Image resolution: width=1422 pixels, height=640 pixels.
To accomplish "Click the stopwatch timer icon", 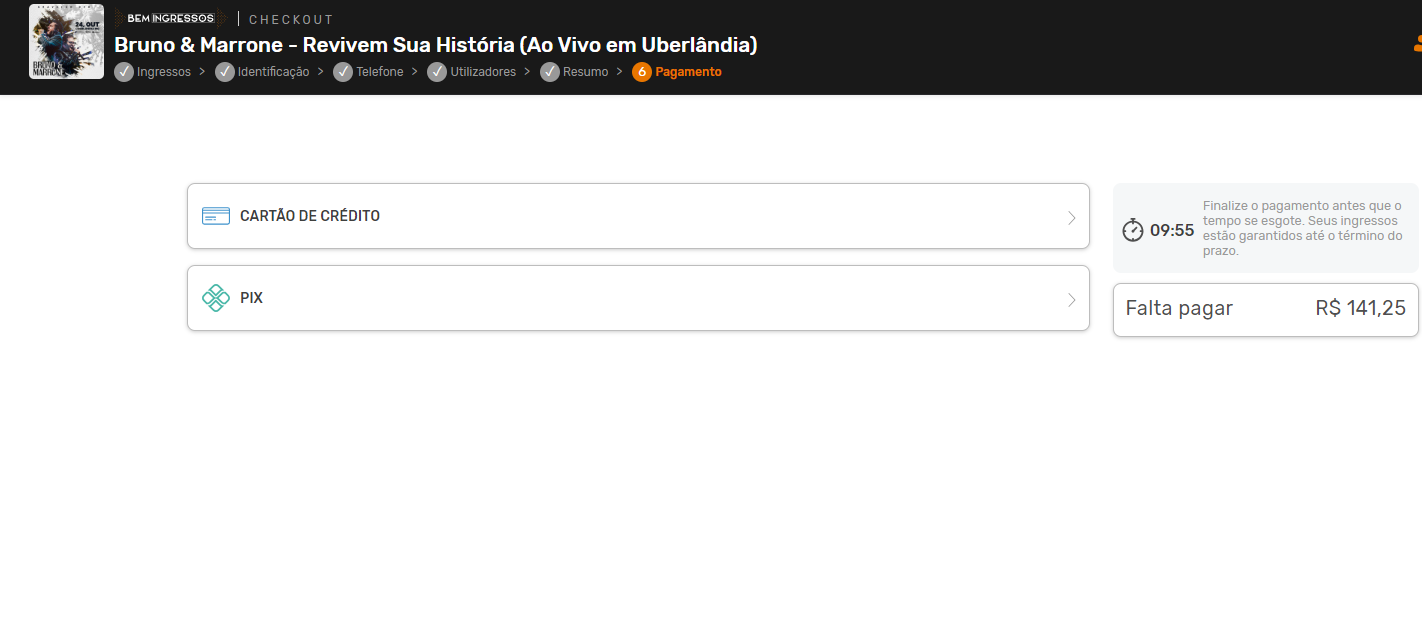I will (x=1133, y=230).
